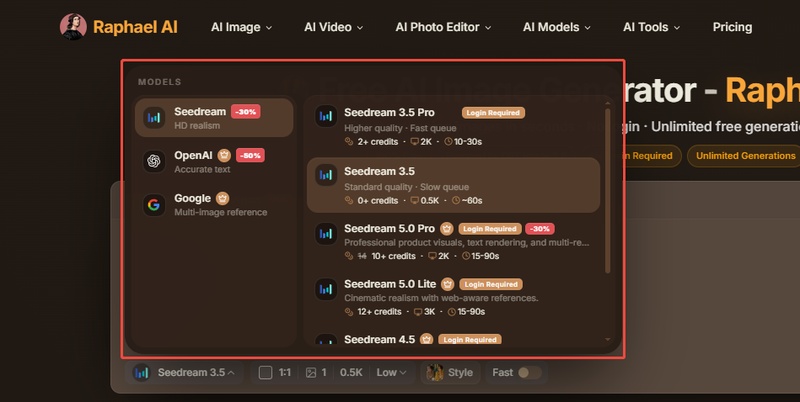Click the Google G logo icon
Screen dimensions: 800x402
pos(154,205)
